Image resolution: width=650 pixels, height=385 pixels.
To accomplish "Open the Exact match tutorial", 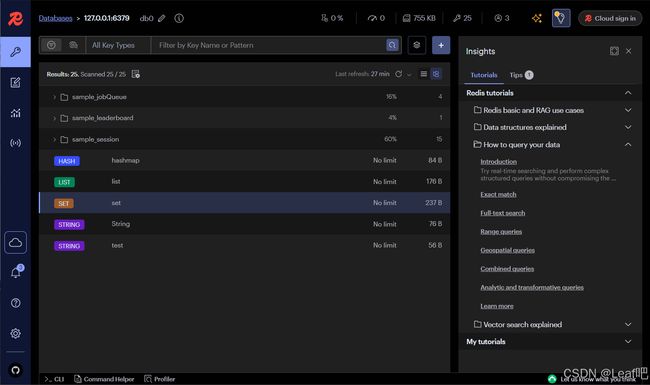I will [x=498, y=194].
